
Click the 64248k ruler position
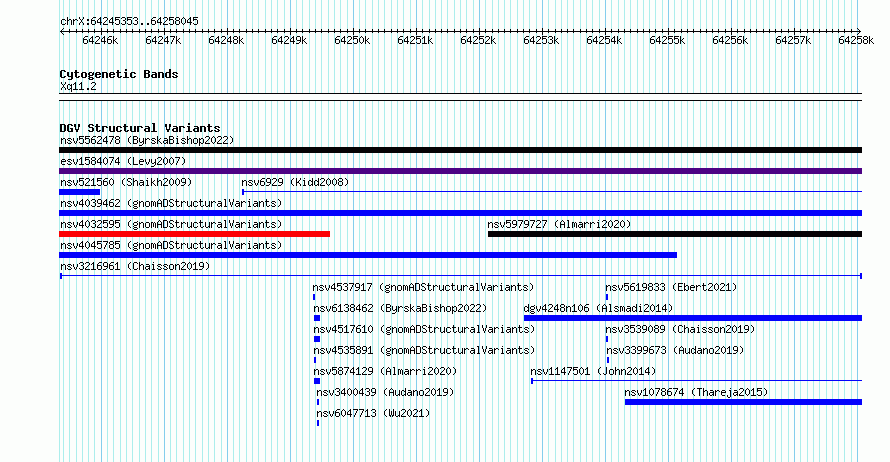226,40
